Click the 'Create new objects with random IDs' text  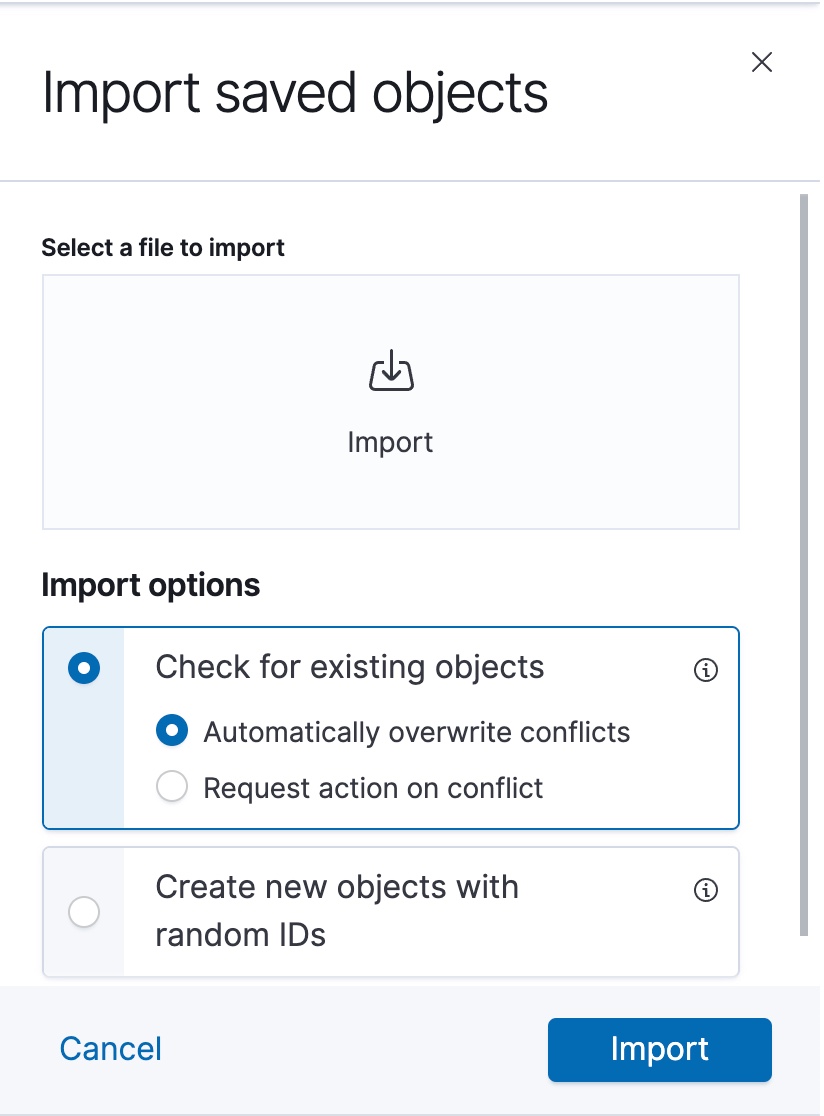coord(337,911)
